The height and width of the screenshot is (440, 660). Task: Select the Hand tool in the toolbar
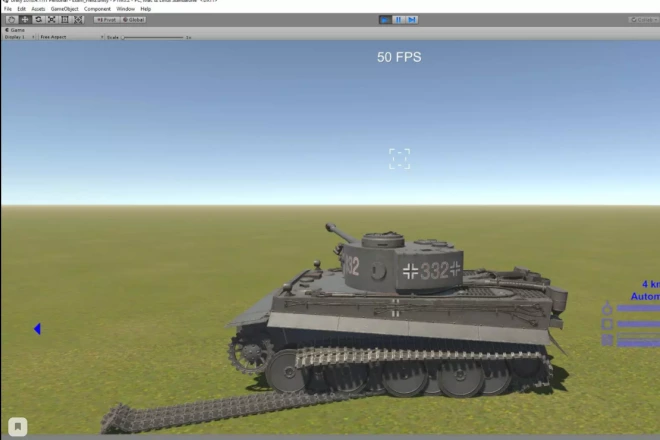coord(11,19)
